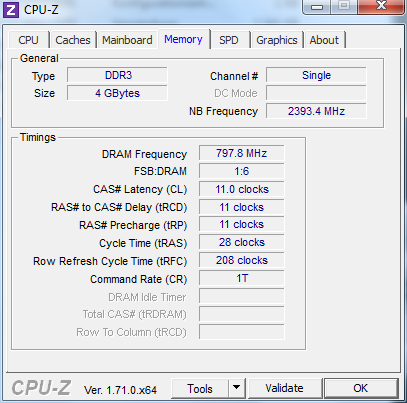Click the Command Rate (CR) label
This screenshot has width=407, height=403.
click(139, 279)
